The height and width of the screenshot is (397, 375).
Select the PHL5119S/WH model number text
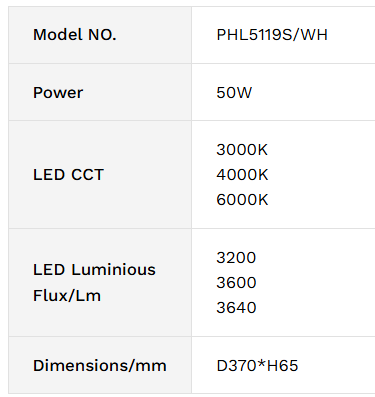click(272, 35)
